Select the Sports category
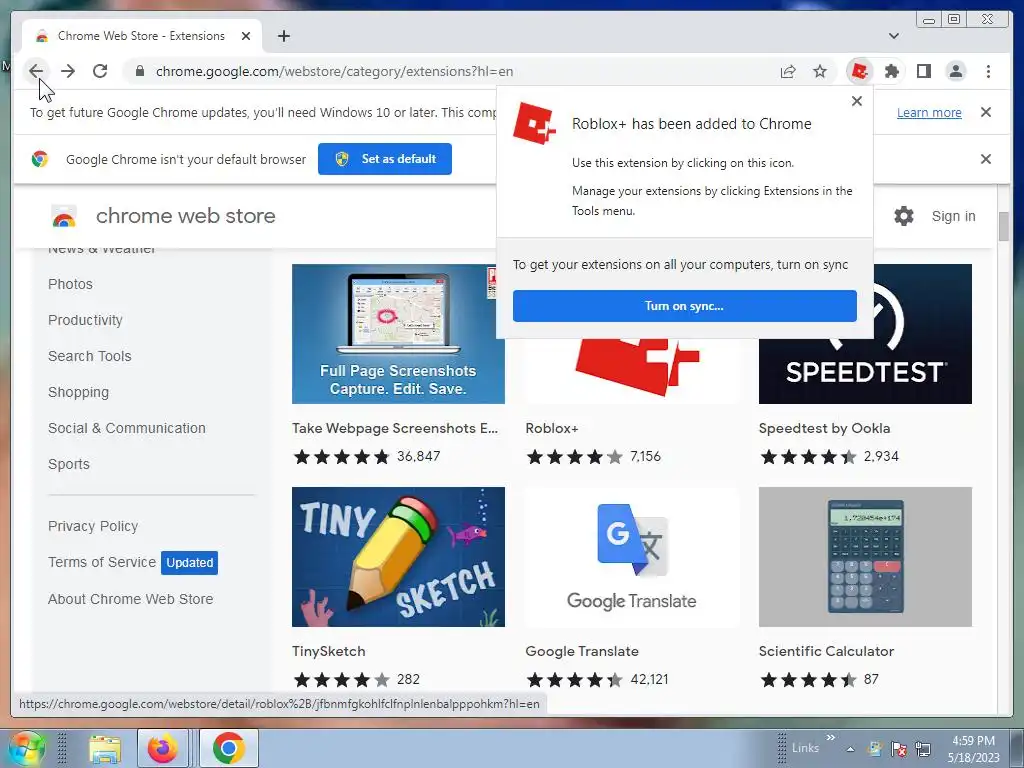1024x768 pixels. pyautogui.click(x=69, y=464)
